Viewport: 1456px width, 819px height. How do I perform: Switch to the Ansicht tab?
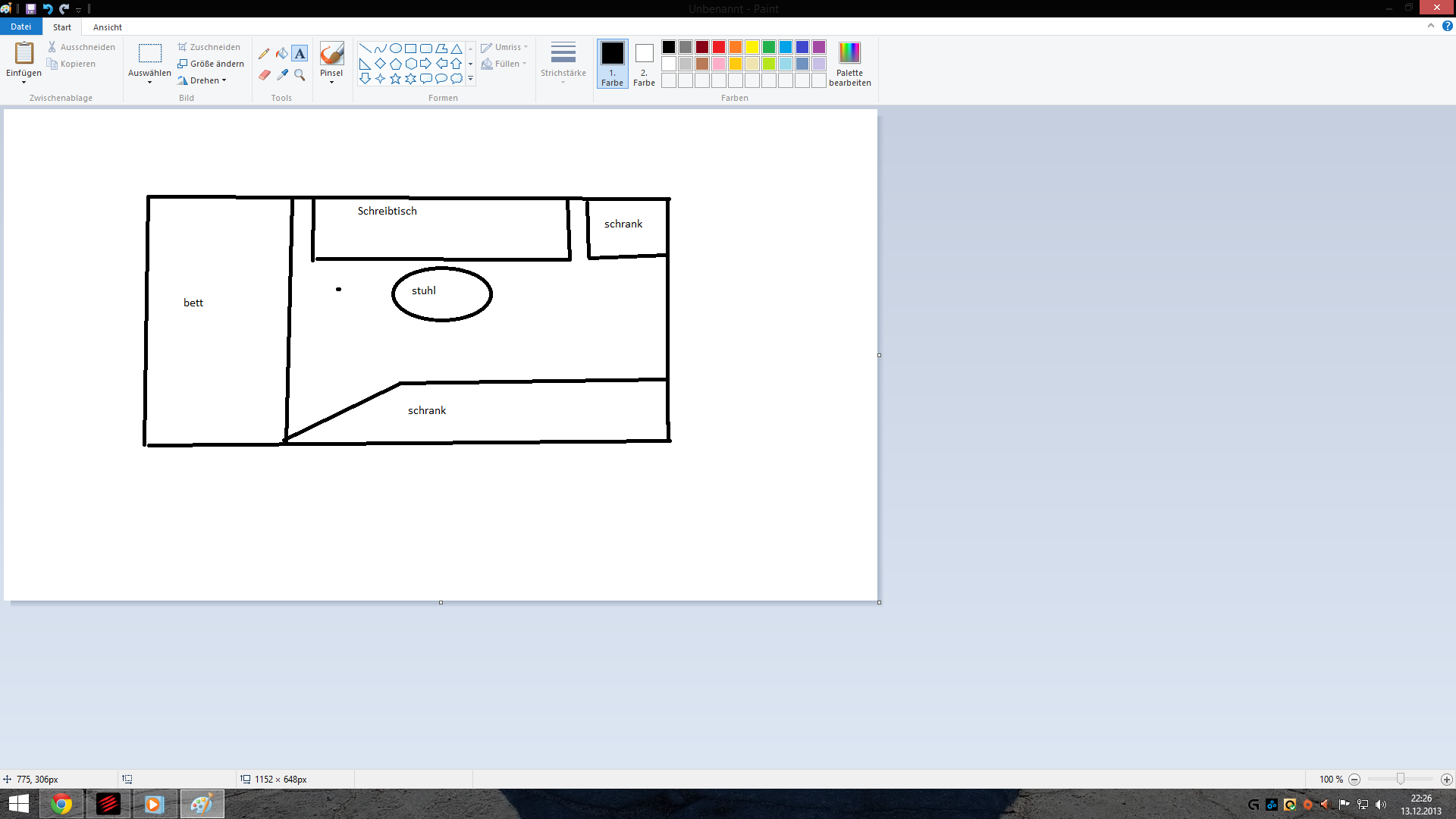tap(107, 27)
